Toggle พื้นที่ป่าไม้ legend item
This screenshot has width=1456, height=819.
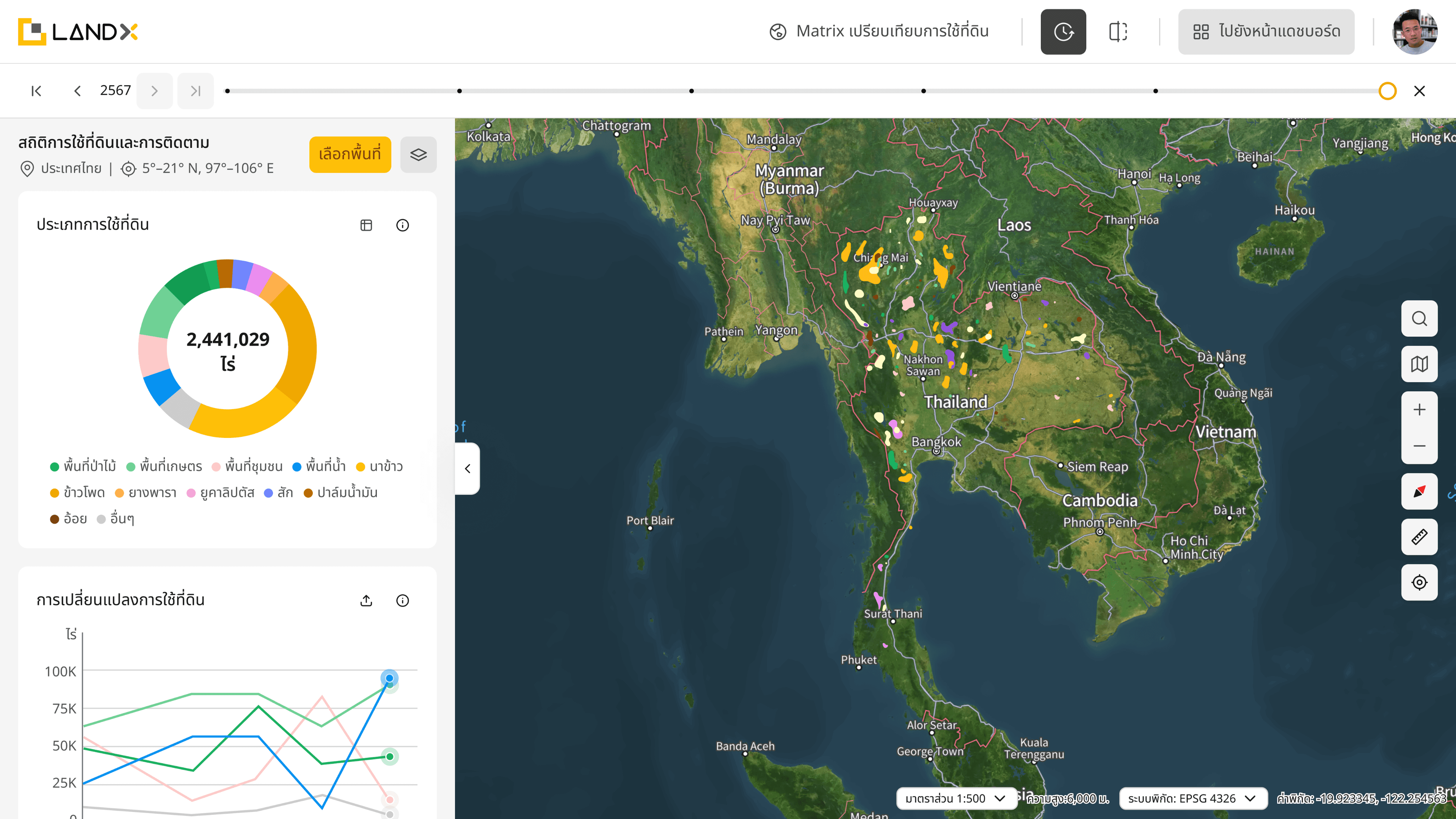[x=83, y=466]
